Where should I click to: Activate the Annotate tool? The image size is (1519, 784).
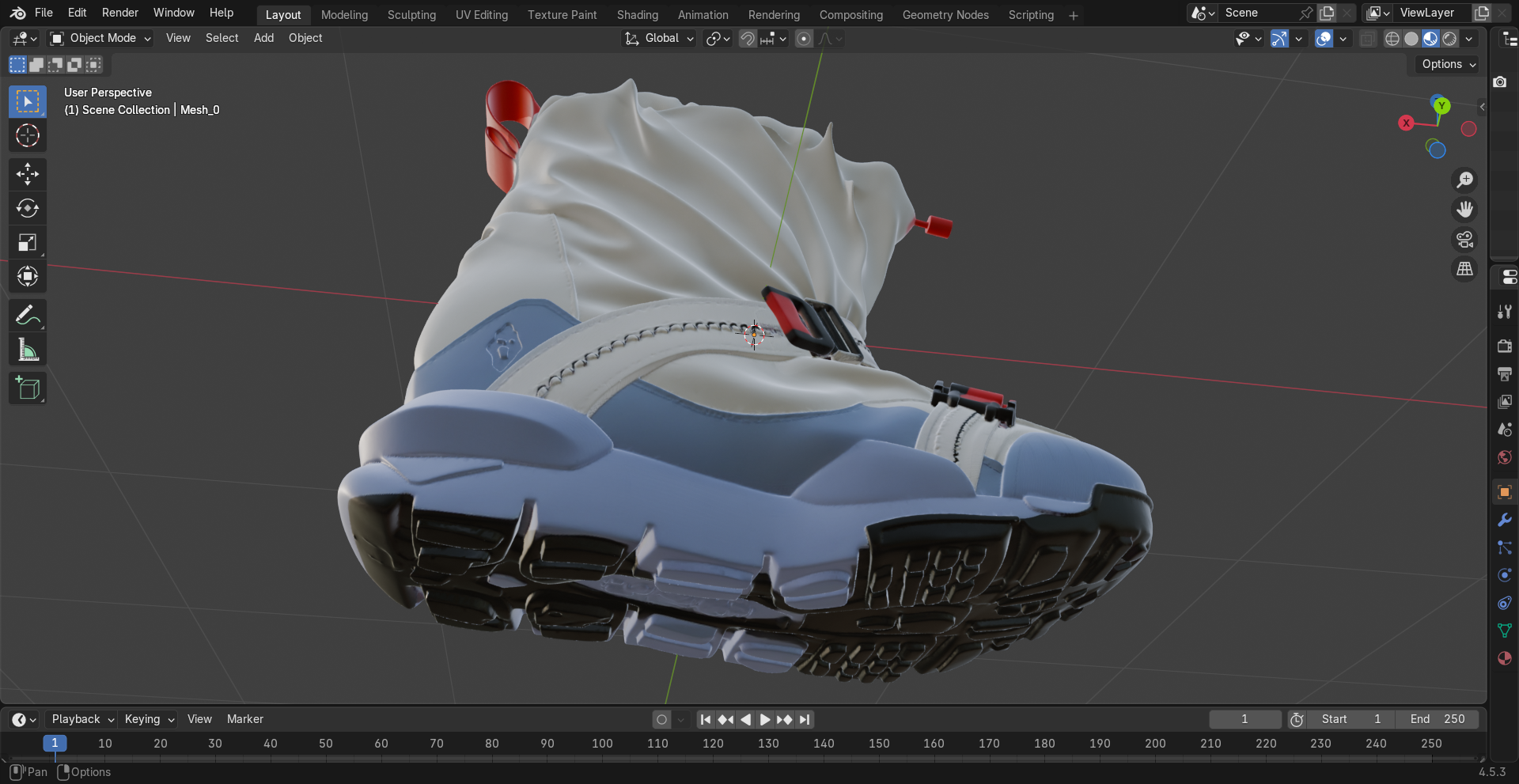[27, 315]
